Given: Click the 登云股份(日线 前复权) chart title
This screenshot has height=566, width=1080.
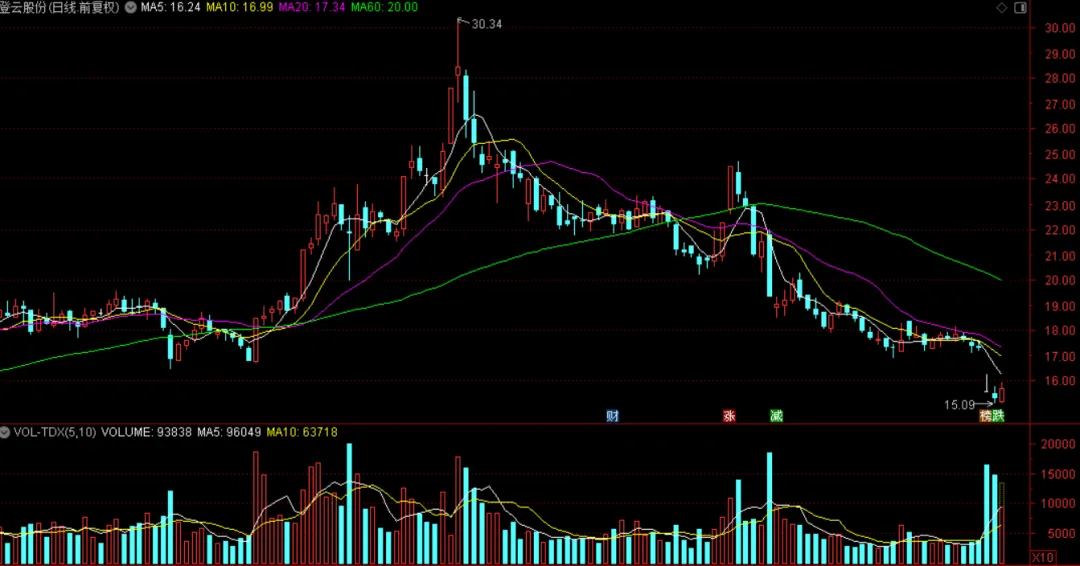Looking at the screenshot, I should tap(60, 8).
